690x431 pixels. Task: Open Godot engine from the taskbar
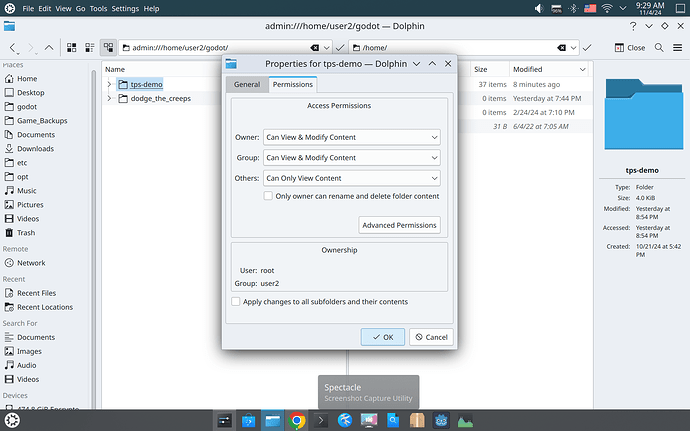441,420
